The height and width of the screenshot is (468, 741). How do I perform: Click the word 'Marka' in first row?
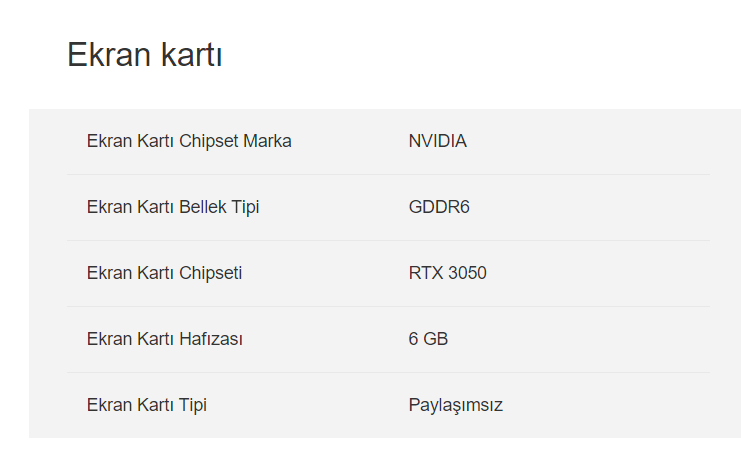click(x=267, y=141)
